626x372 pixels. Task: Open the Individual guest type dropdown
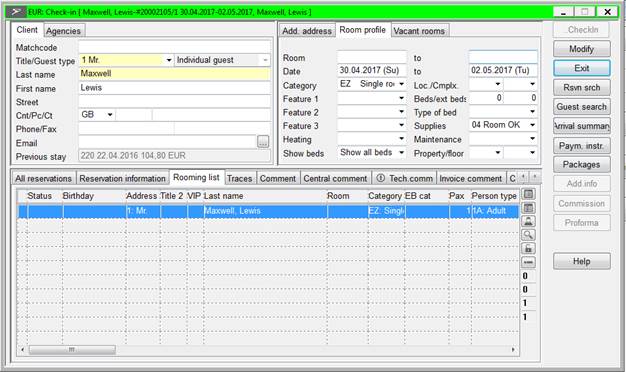pyautogui.click(x=265, y=60)
